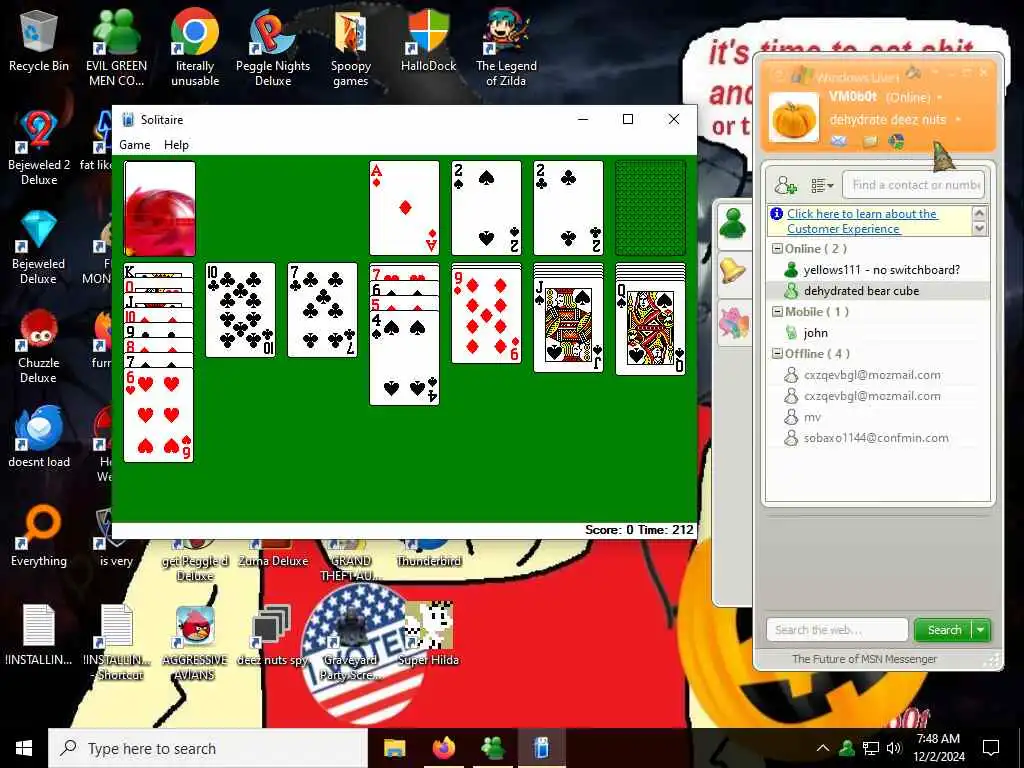Open the mail envelope icon in Messenger header
This screenshot has width=1024, height=768.
tap(839, 141)
